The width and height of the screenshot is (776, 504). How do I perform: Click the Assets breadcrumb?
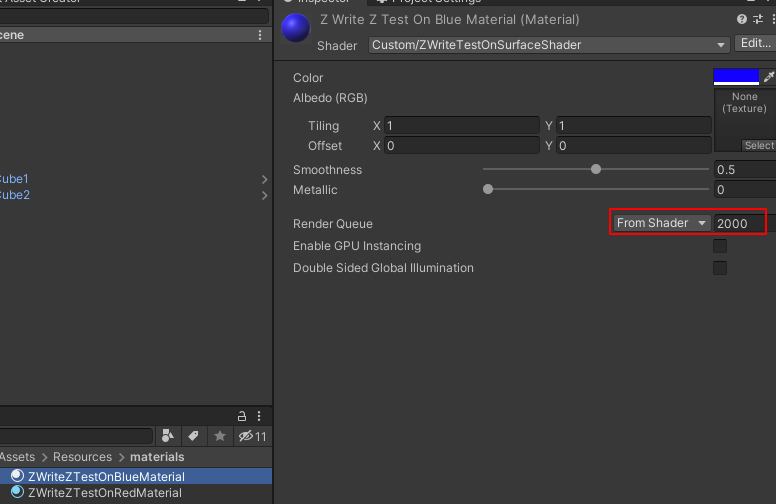click(x=17, y=456)
